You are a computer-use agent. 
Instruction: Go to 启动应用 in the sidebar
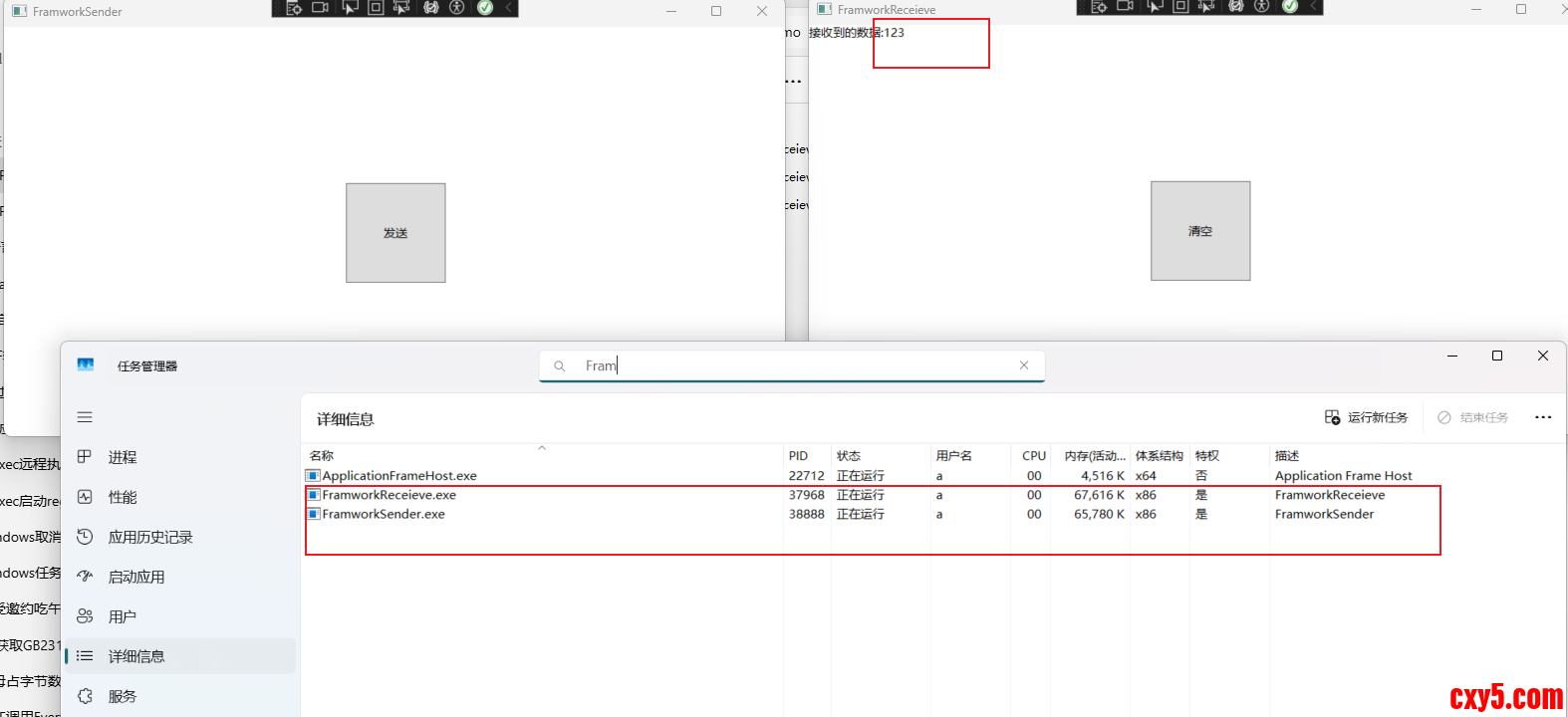tap(136, 577)
